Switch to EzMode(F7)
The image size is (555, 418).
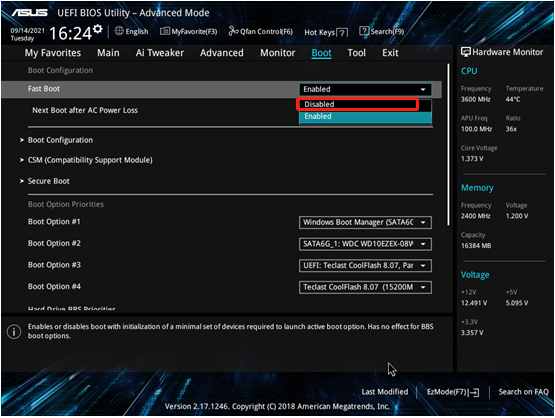pos(453,392)
